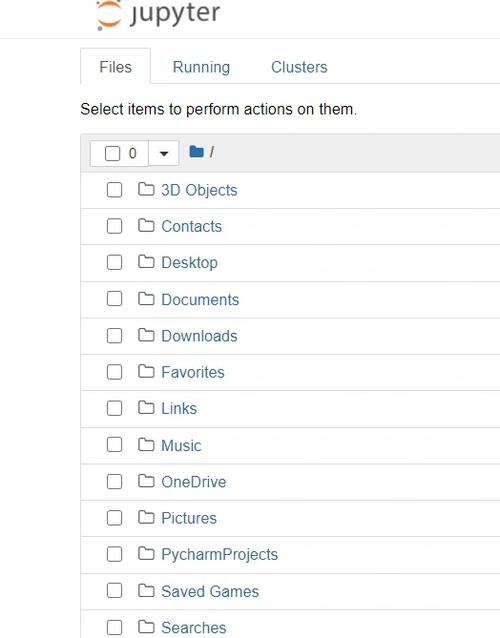This screenshot has width=500, height=638.
Task: Tick the Downloads folder checkbox
Action: [x=114, y=336]
